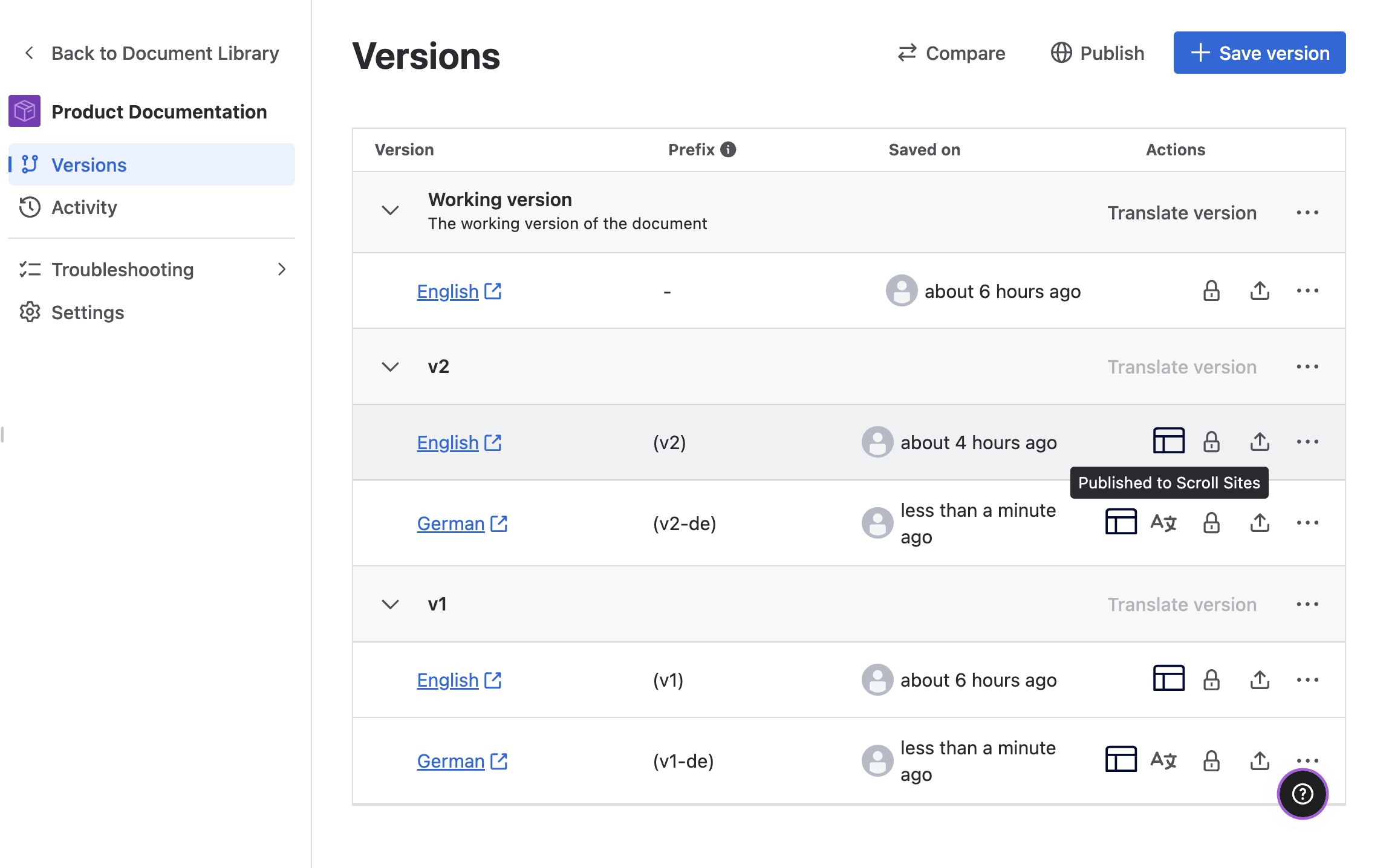Open the ellipsis menu for the v1 group
Screen dimensions: 1386x868
coord(1308,604)
